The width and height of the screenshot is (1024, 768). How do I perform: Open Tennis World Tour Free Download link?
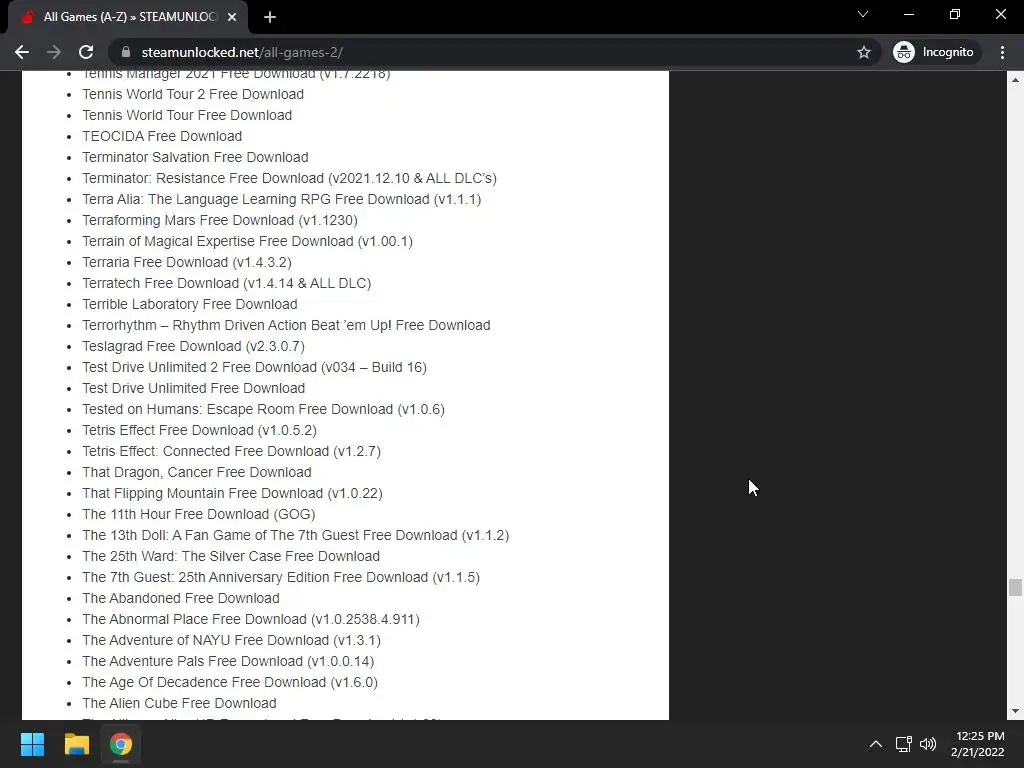coord(187,115)
